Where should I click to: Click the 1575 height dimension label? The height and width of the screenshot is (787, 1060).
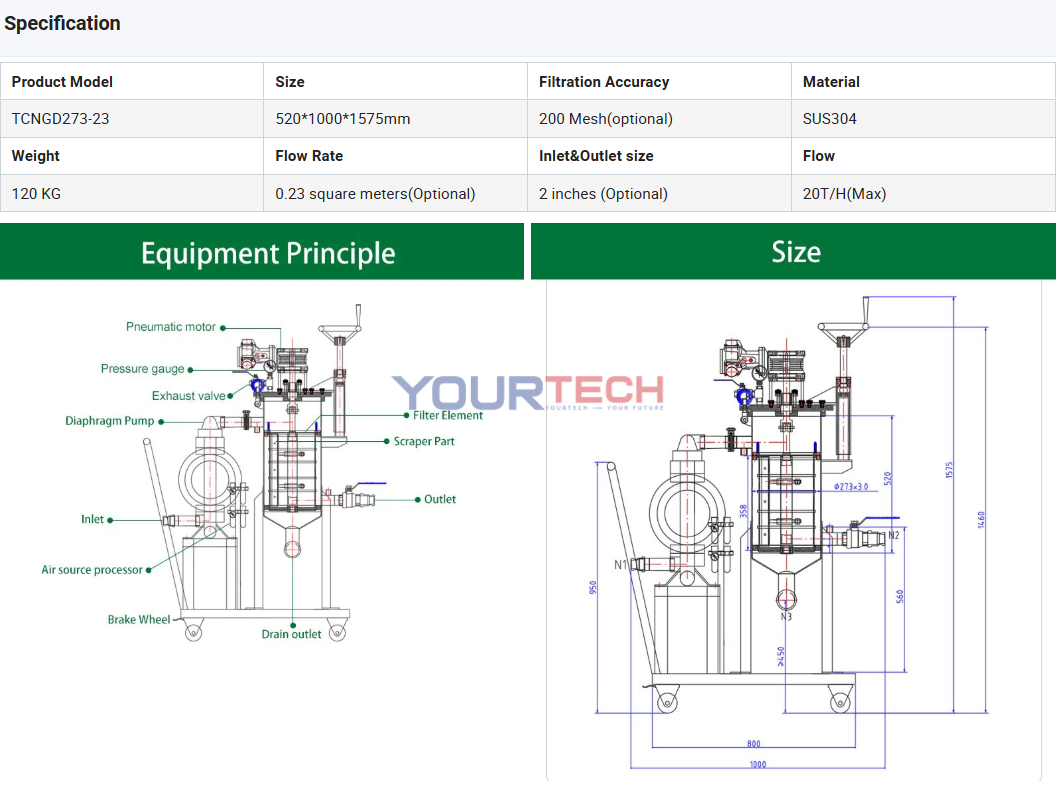click(x=949, y=470)
